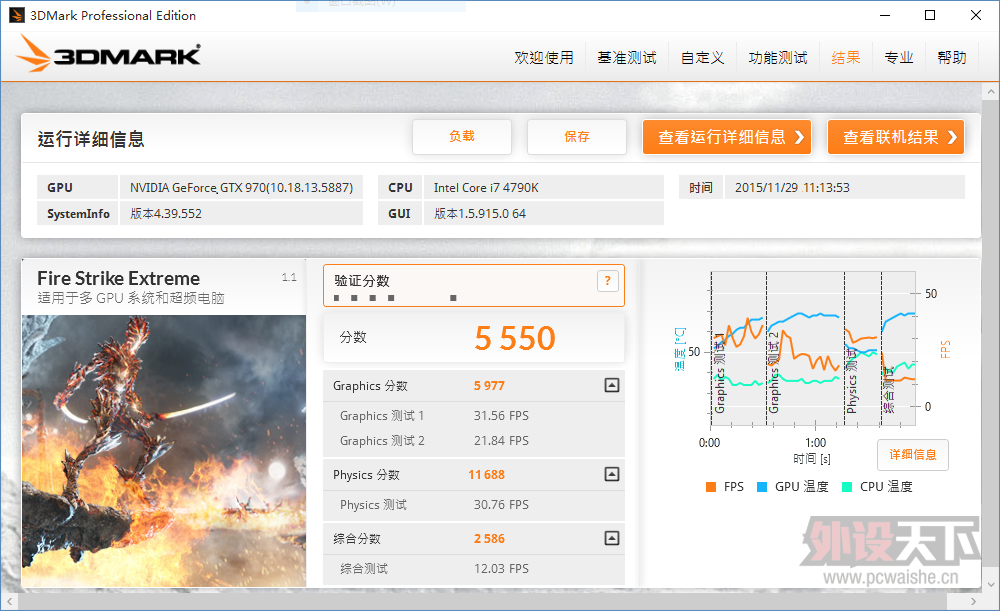Click the timestamp 2015/11/29 11:13:53
The height and width of the screenshot is (611, 1000).
click(x=844, y=188)
